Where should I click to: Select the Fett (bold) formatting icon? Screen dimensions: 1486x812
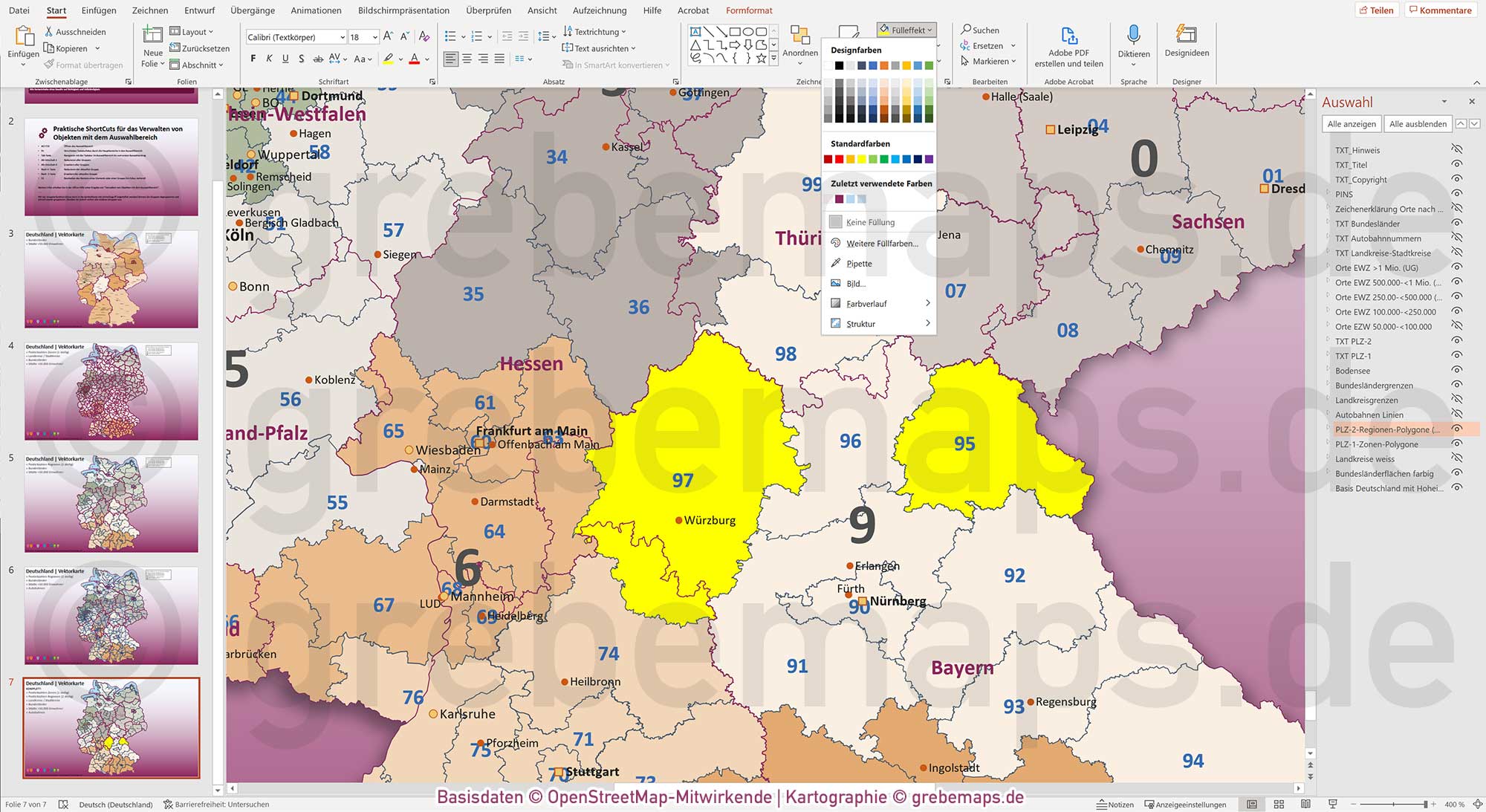coord(253,58)
